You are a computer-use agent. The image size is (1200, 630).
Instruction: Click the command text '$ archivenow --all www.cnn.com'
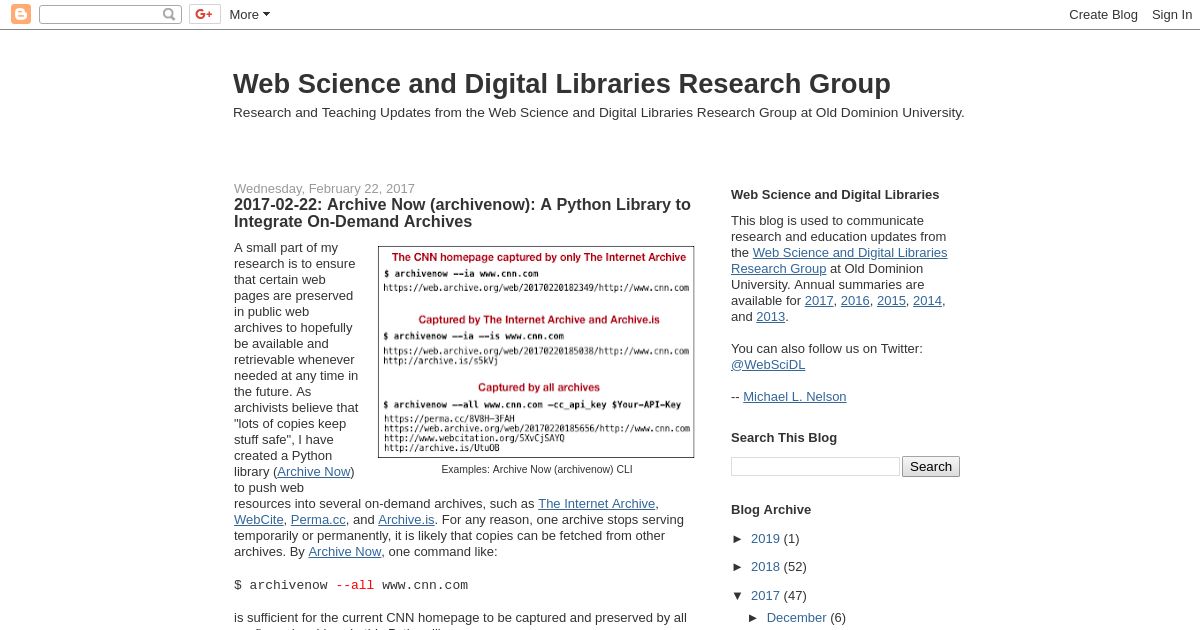(351, 586)
